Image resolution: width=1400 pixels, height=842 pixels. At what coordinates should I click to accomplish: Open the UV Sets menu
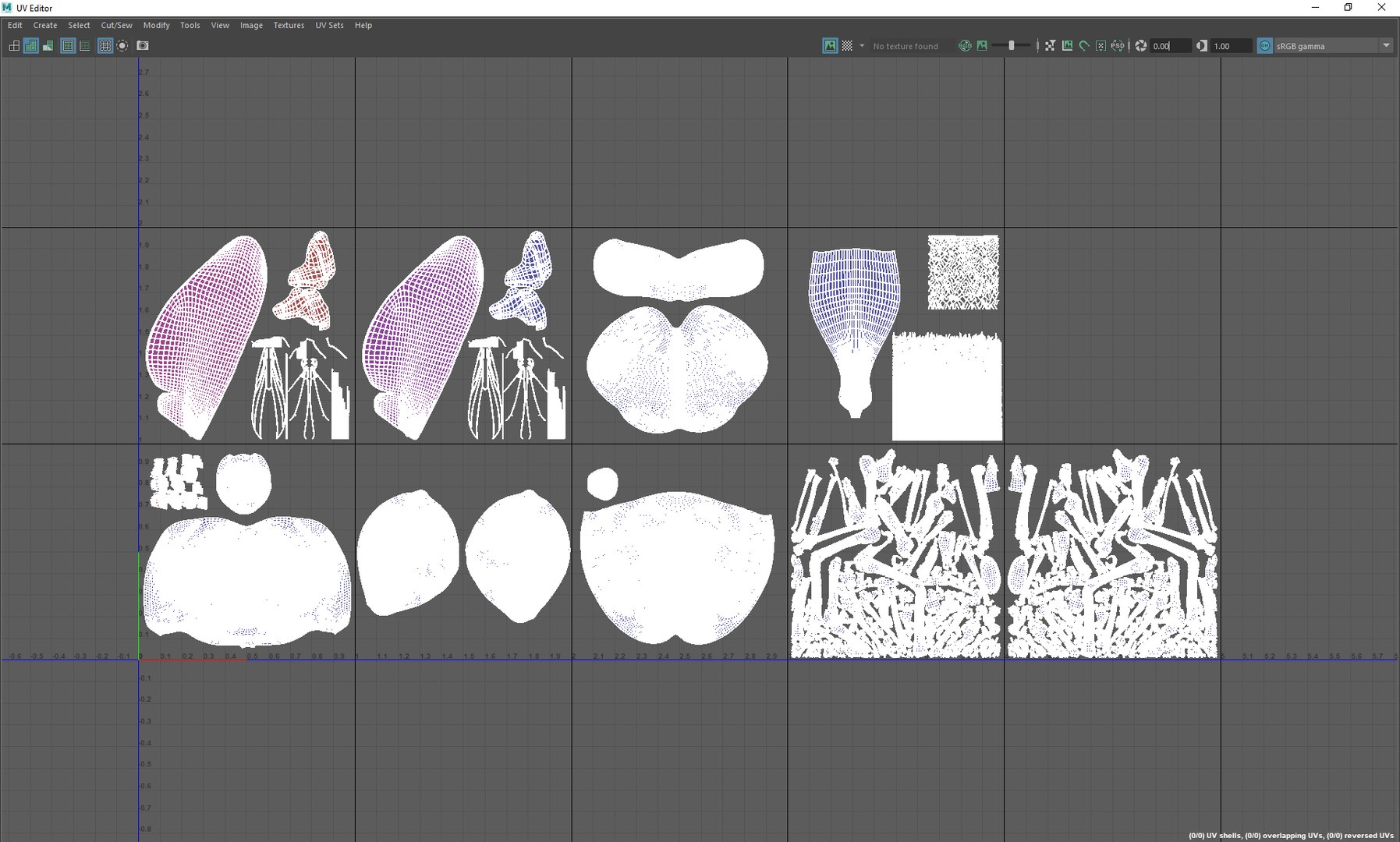(329, 25)
